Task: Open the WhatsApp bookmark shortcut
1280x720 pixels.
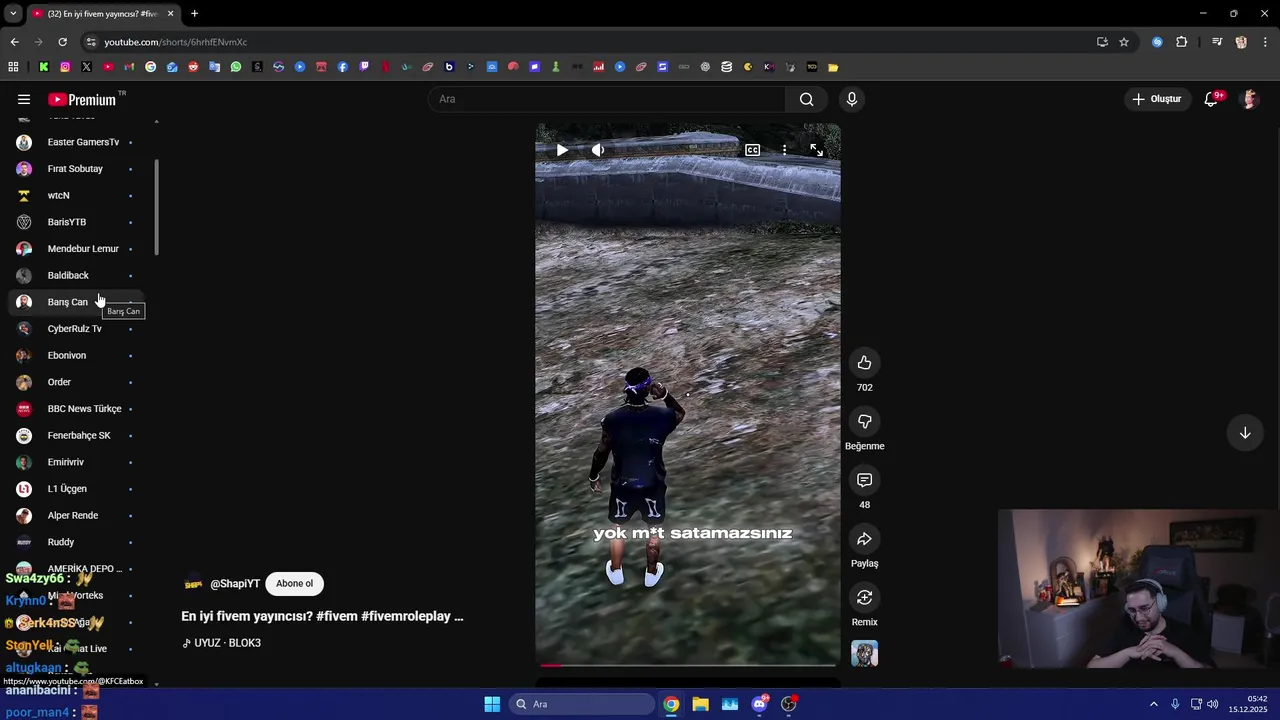Action: (x=236, y=67)
